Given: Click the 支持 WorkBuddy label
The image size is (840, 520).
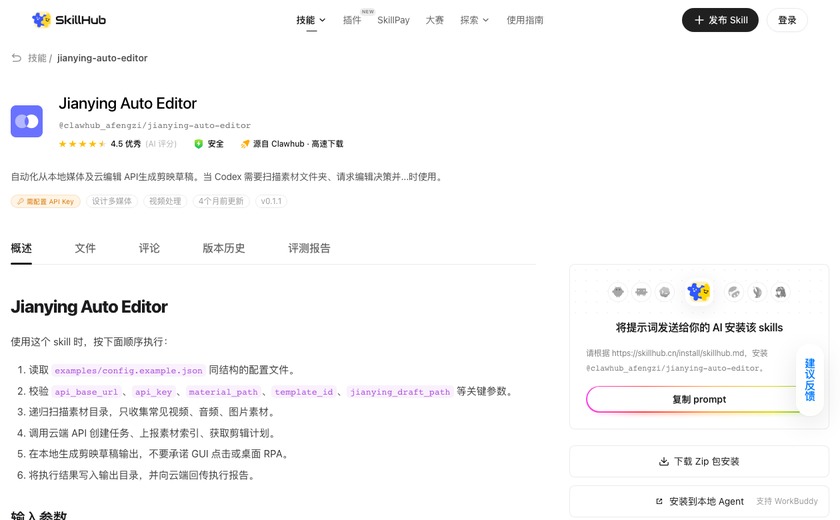Looking at the screenshot, I should coord(786,501).
